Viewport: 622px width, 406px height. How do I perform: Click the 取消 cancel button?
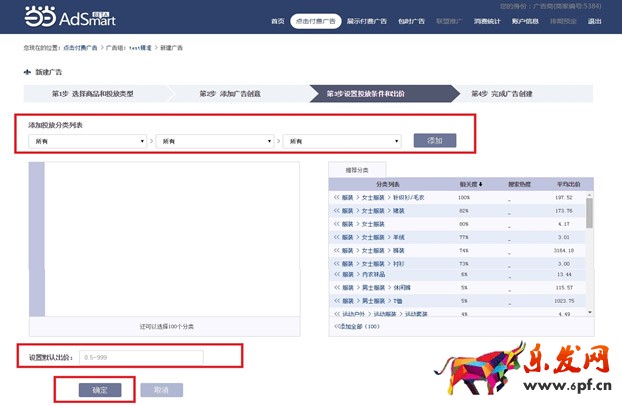point(161,389)
